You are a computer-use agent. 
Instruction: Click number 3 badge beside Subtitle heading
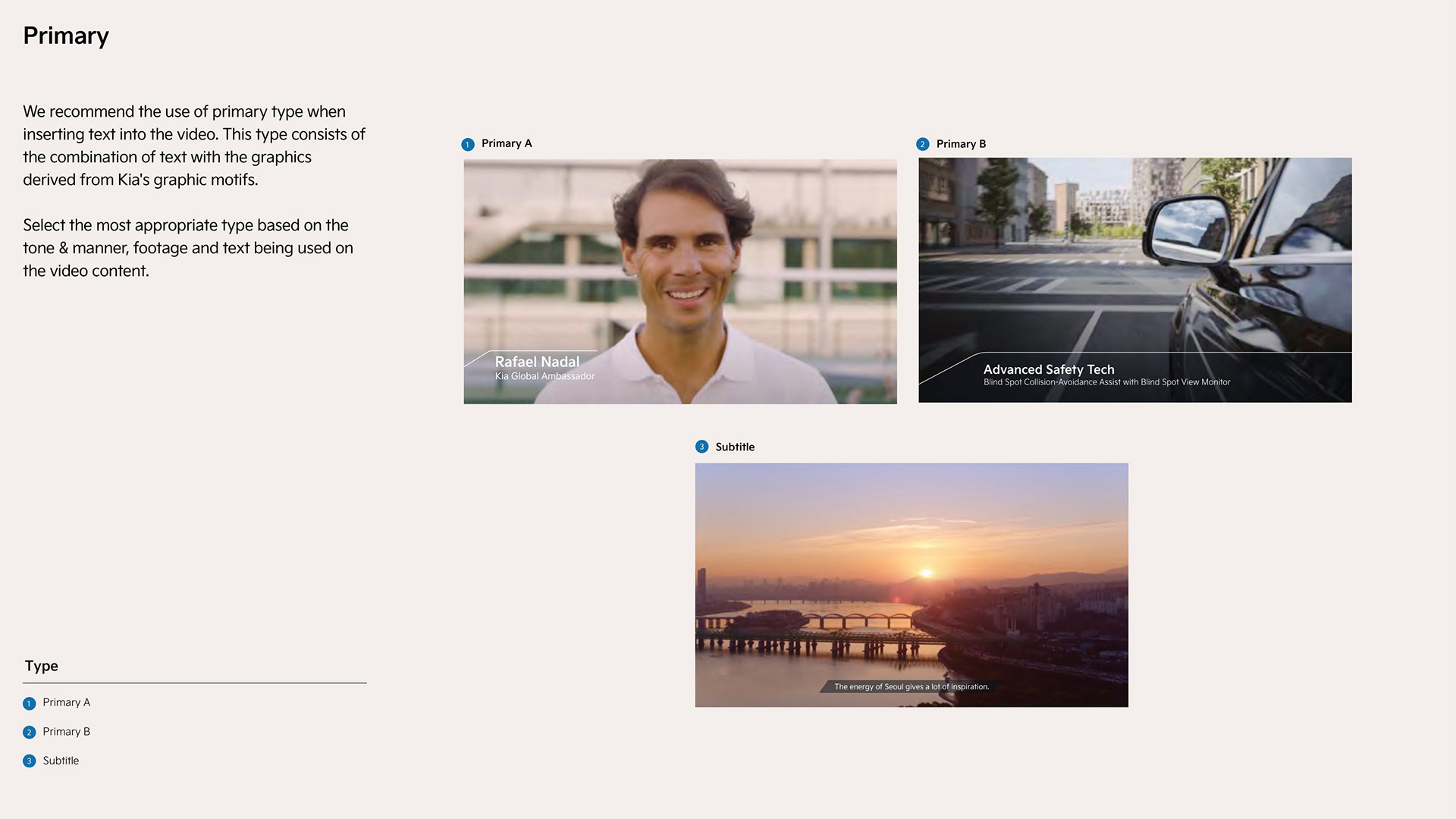(x=701, y=447)
